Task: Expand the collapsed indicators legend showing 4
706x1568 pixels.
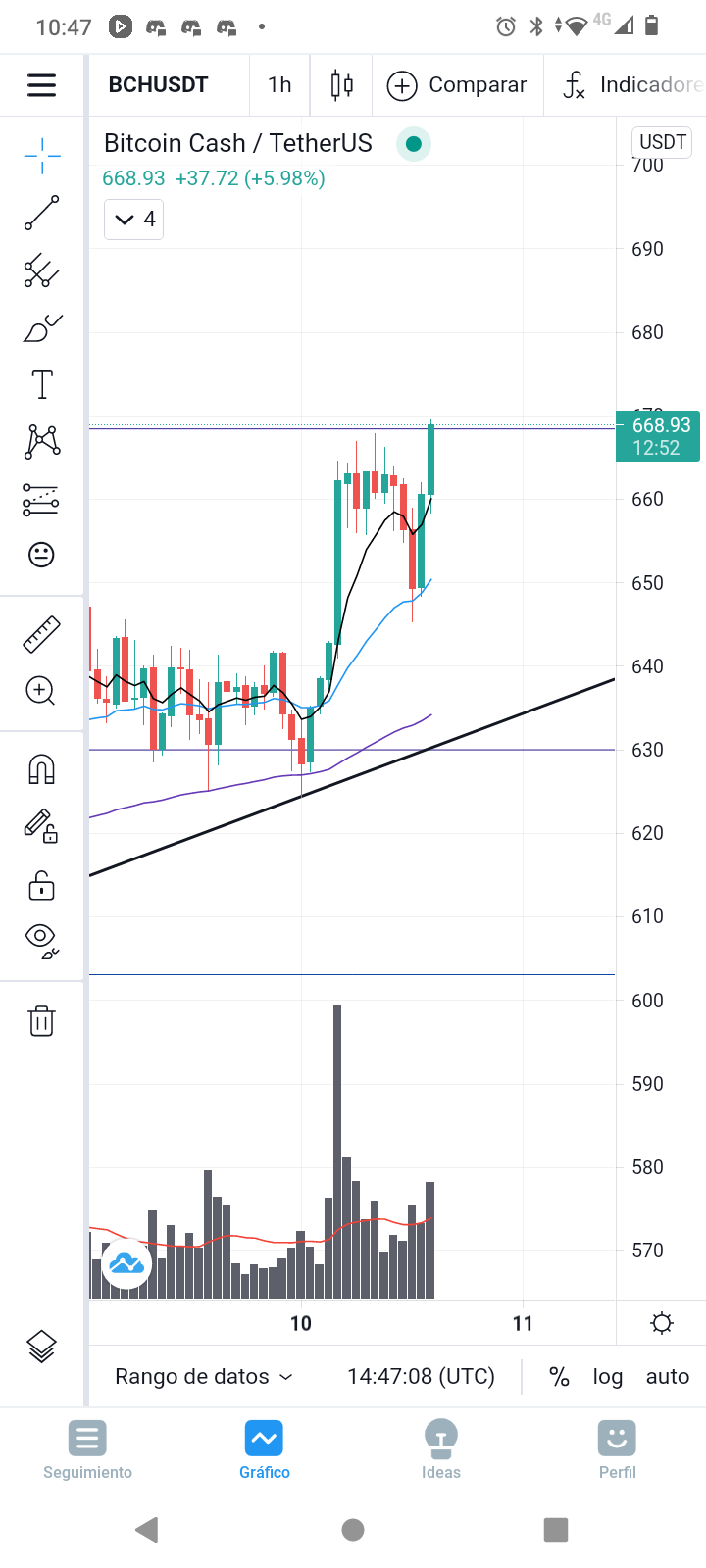Action: pyautogui.click(x=134, y=220)
